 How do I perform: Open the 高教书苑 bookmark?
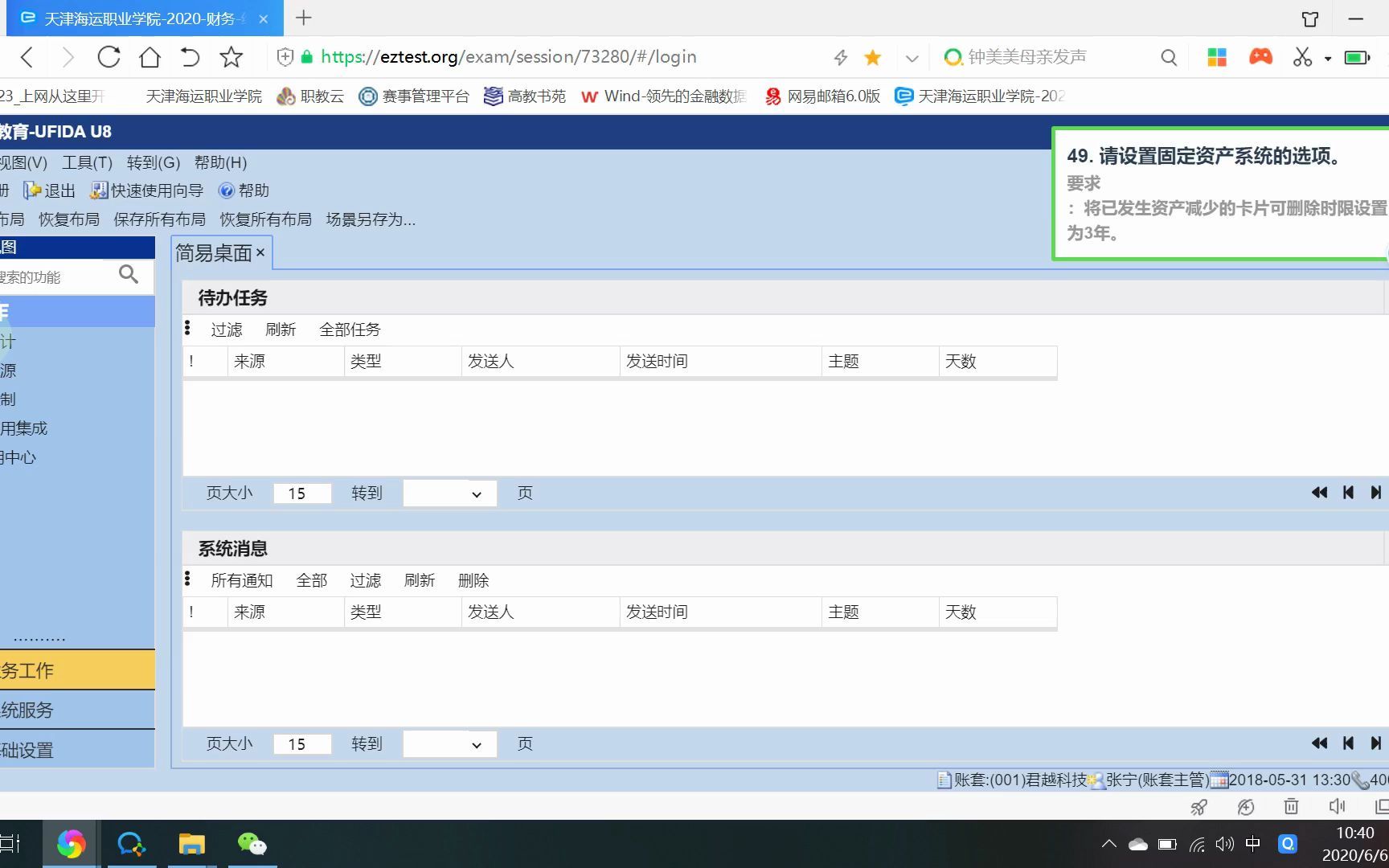pos(524,96)
